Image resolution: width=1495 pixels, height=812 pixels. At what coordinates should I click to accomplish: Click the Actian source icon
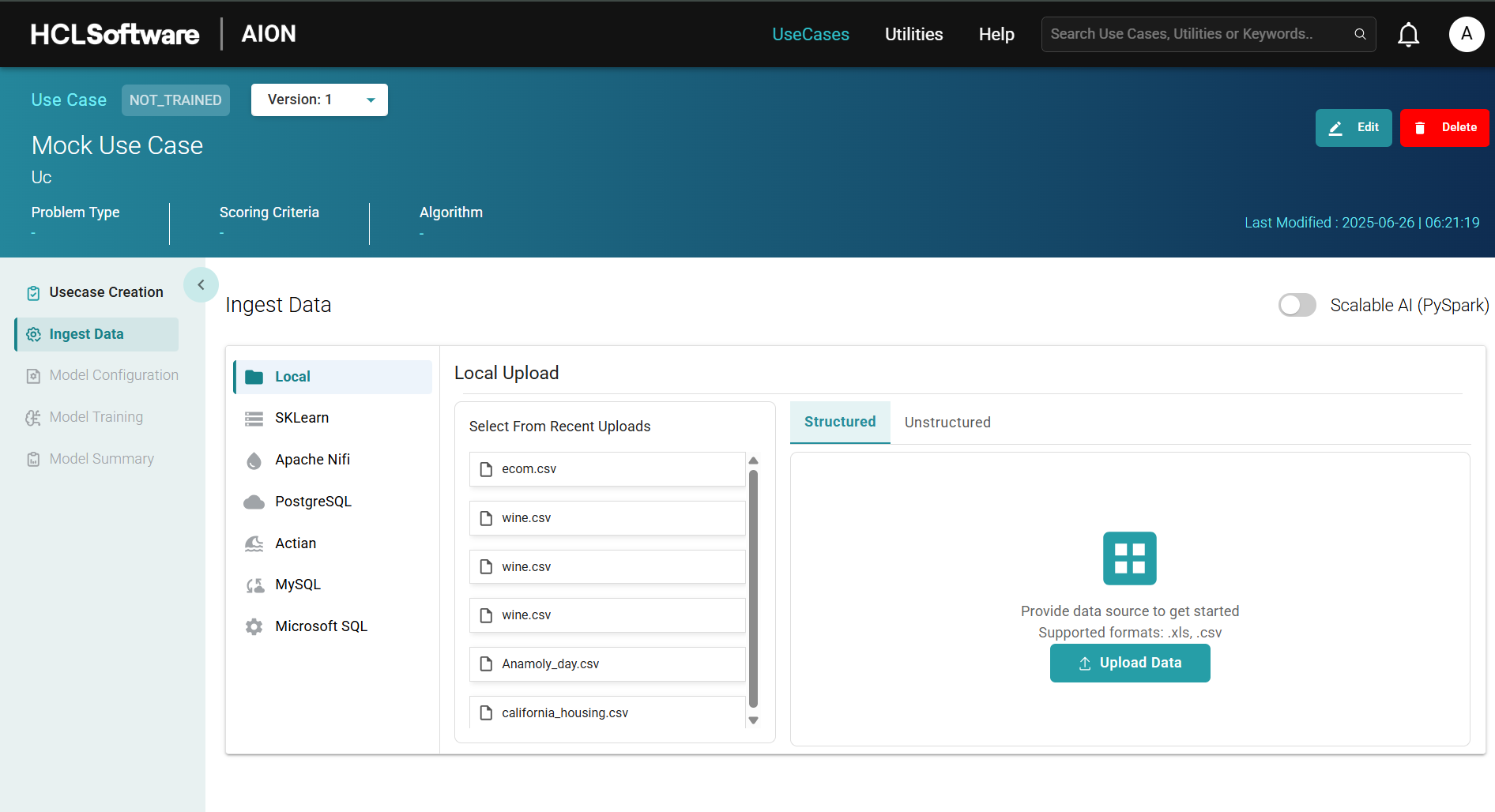[x=254, y=543]
